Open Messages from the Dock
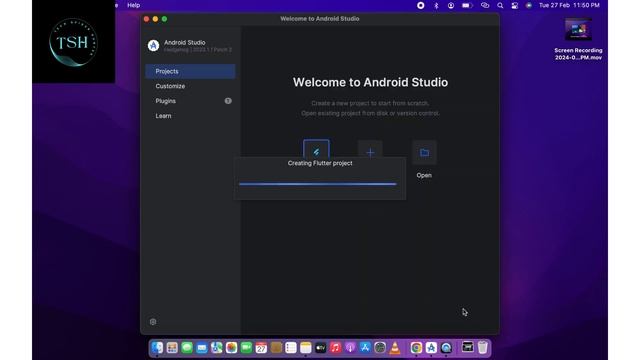The image size is (640, 360). click(187, 348)
